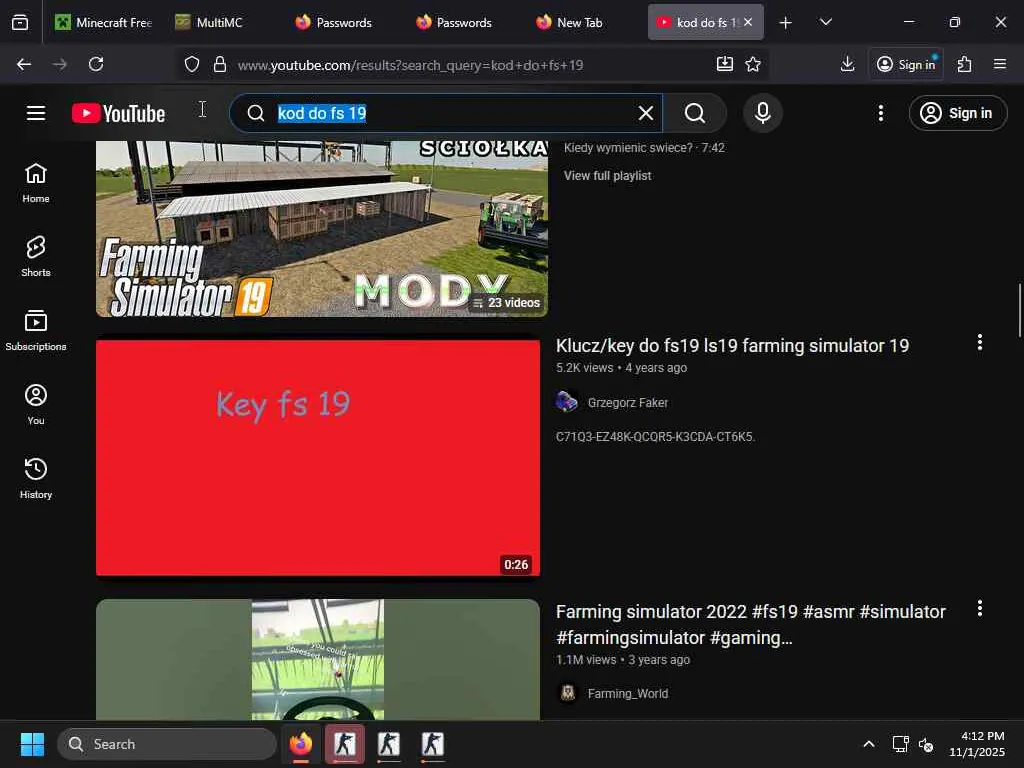1024x768 pixels.
Task: Open YouTube settings three-dot menu
Action: pyautogui.click(x=880, y=113)
